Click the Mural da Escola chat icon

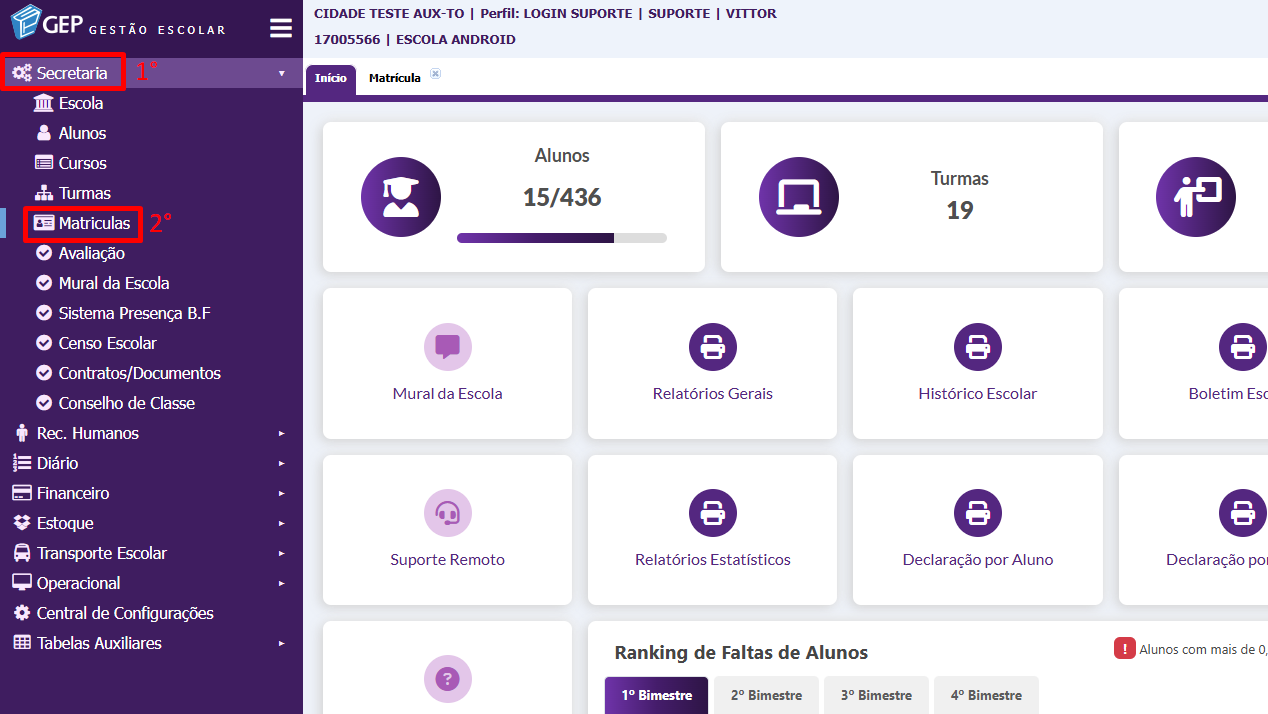point(447,347)
